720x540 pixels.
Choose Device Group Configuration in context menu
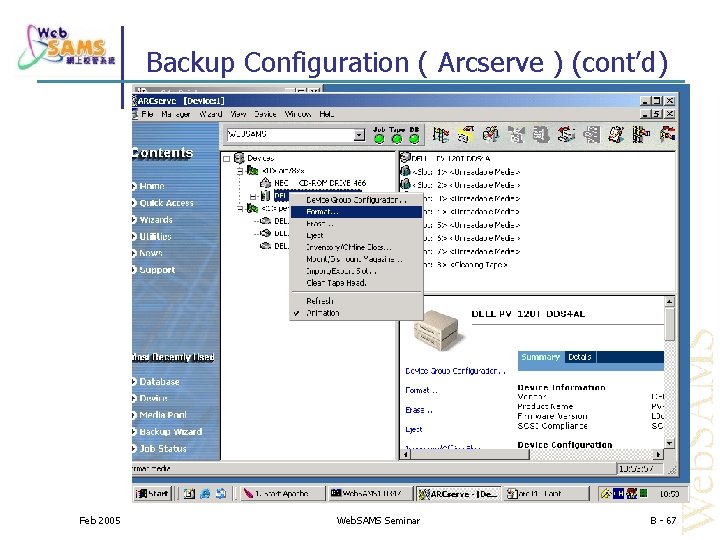click(356, 200)
